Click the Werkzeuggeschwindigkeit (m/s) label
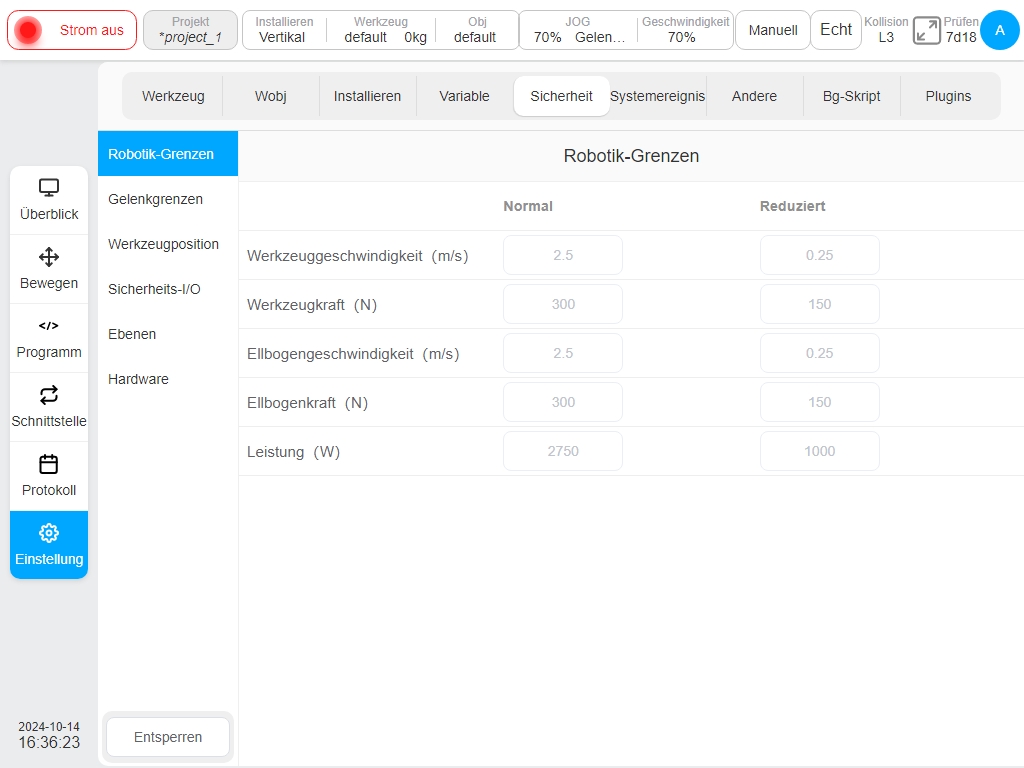 pos(357,256)
